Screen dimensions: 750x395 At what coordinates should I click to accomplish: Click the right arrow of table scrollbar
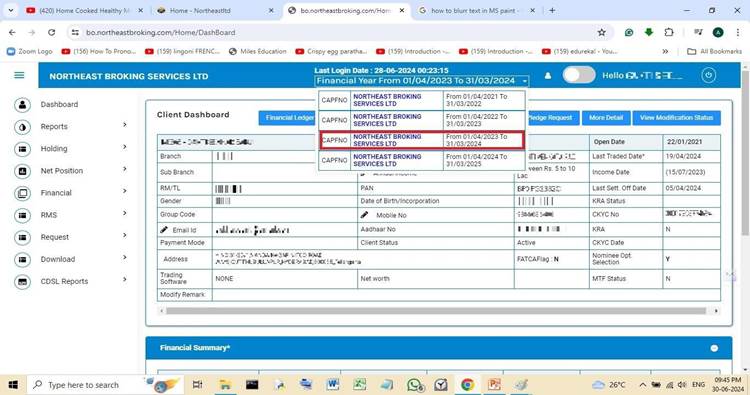coord(716,311)
